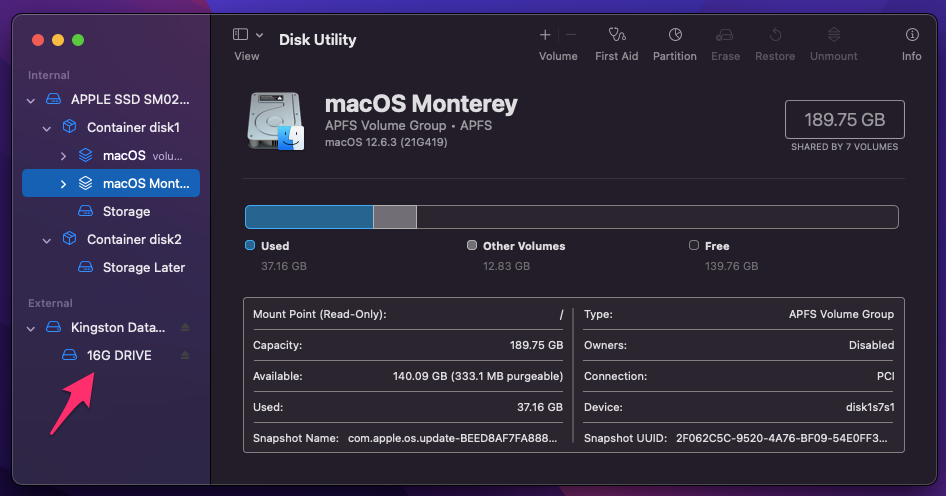Click the Erase drive icon

(x=725, y=35)
